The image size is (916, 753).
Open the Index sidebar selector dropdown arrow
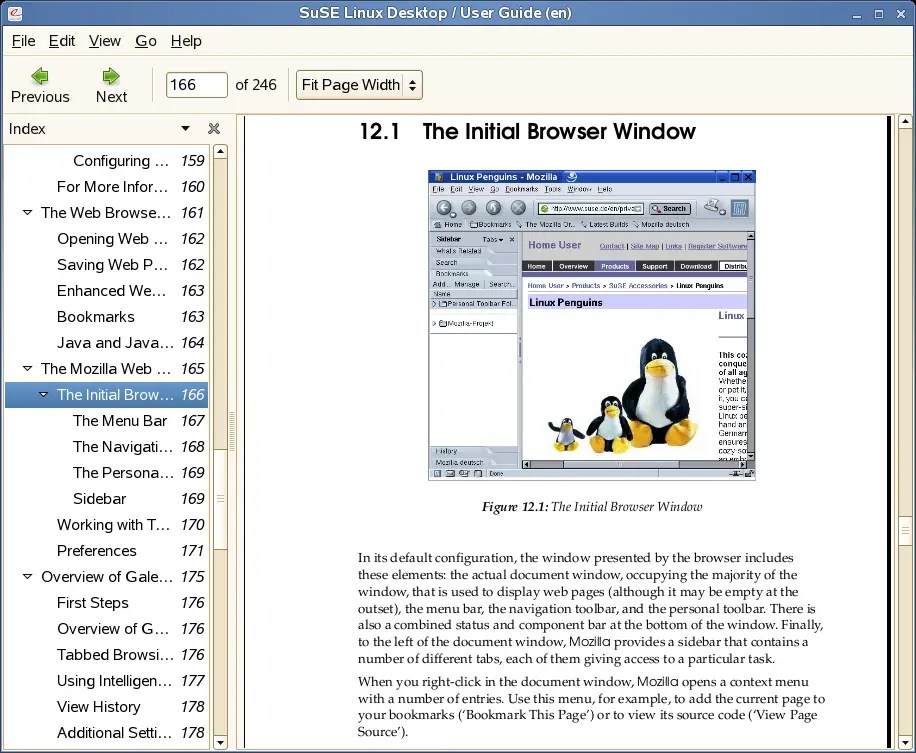[184, 129]
